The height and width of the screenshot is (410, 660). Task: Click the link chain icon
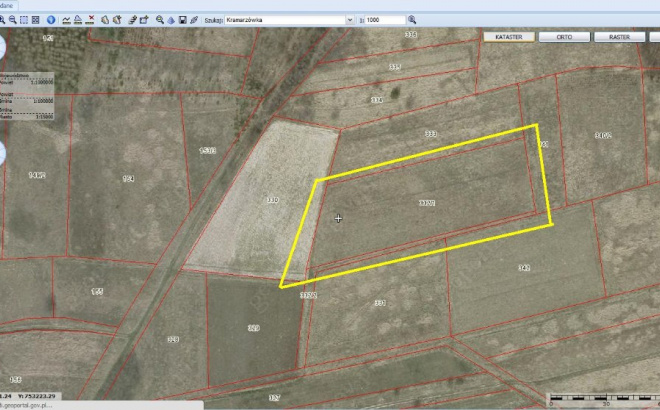(194, 20)
